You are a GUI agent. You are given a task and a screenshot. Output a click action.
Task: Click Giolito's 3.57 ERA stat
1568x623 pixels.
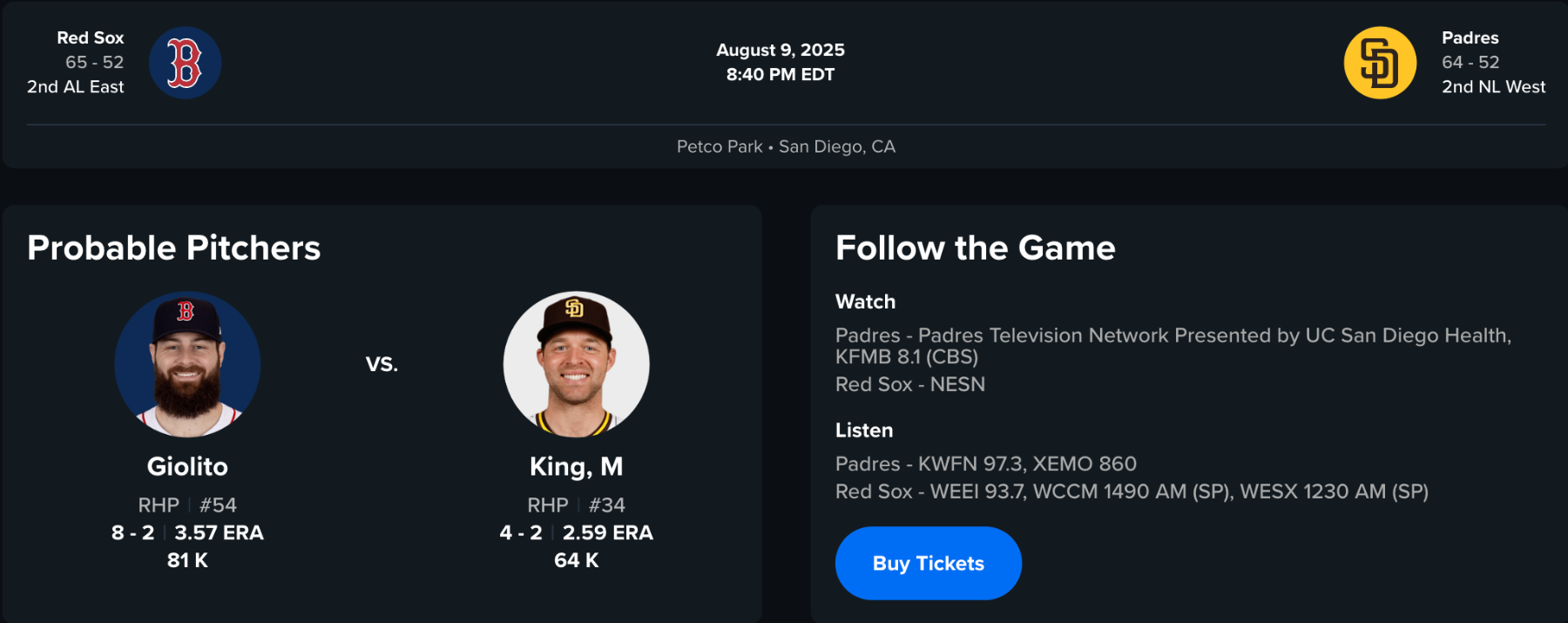(219, 532)
